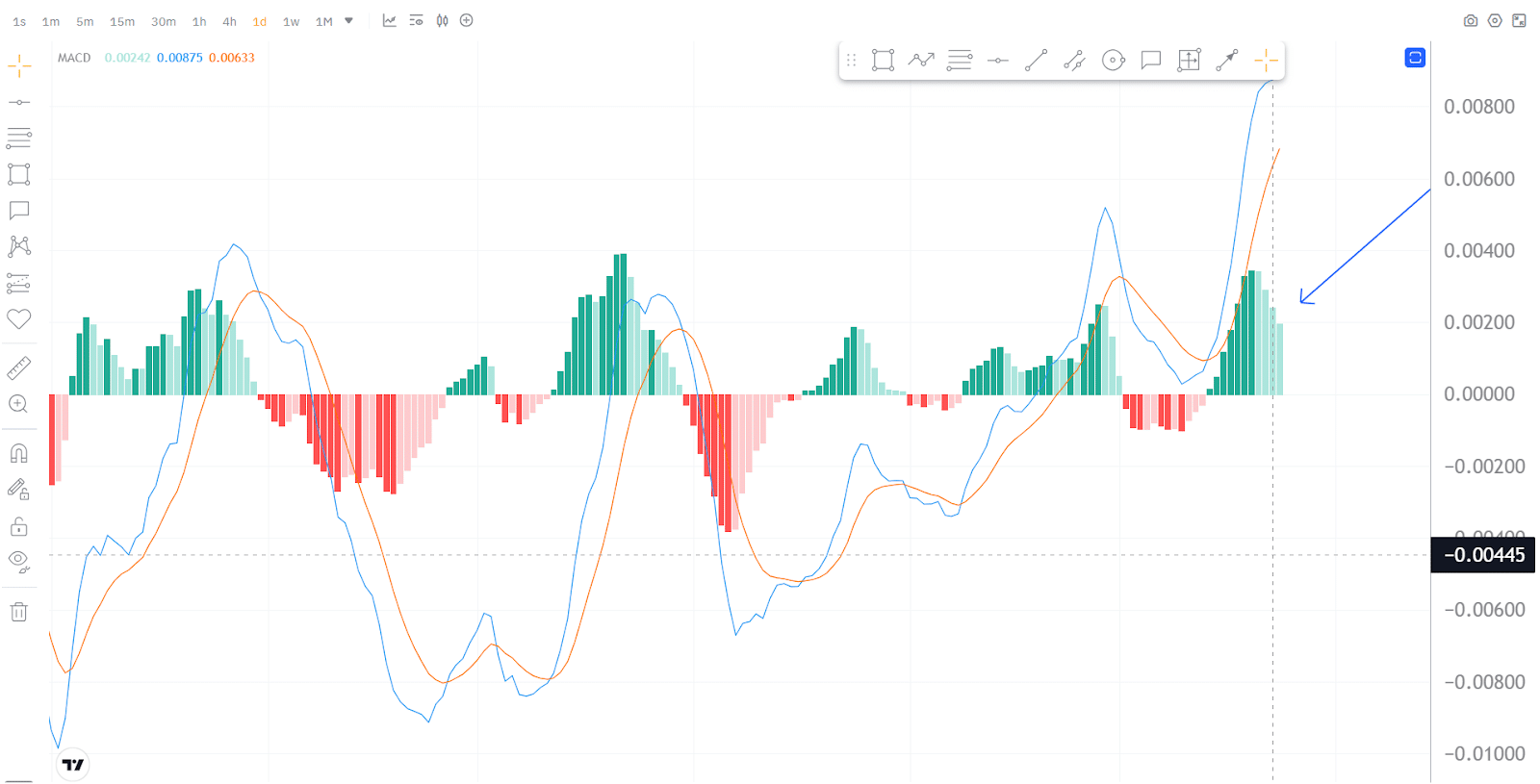Select long position forecast tool in sidebar
This screenshot has width=1540, height=784.
click(19, 283)
